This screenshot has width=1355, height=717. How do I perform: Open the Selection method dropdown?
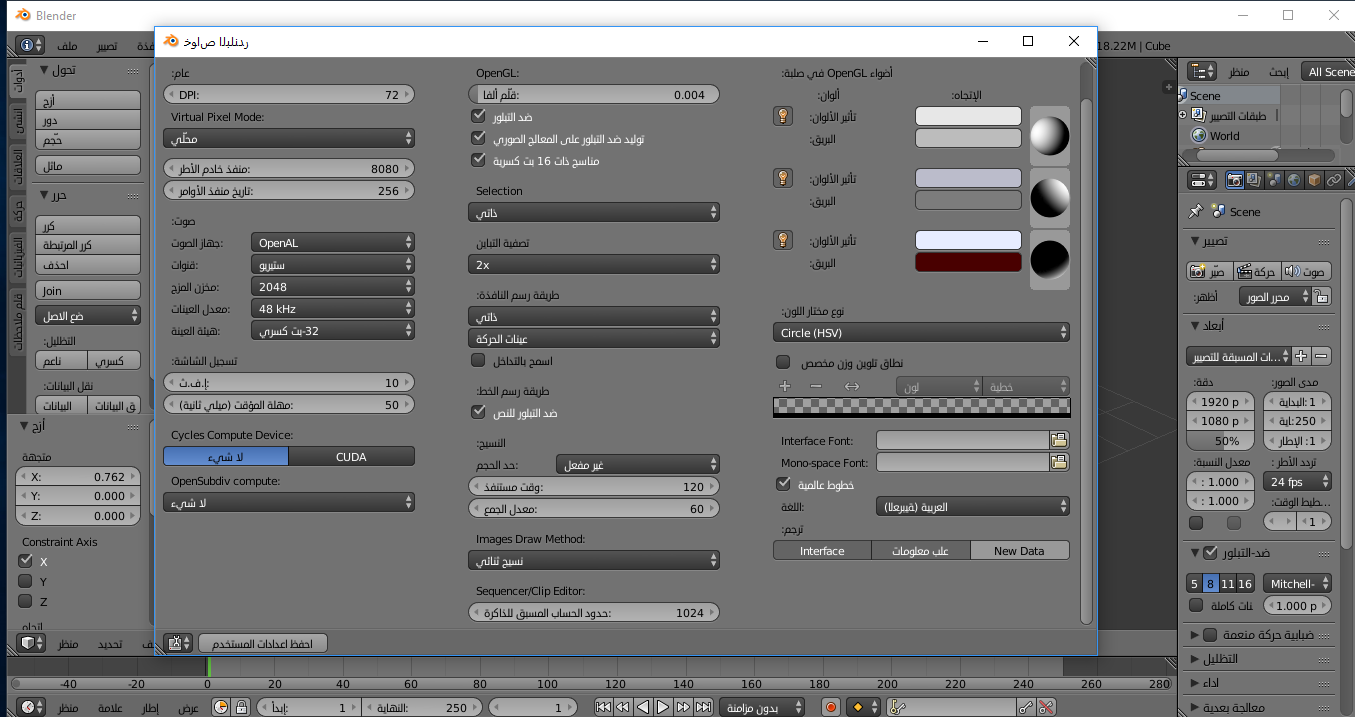[594, 212]
